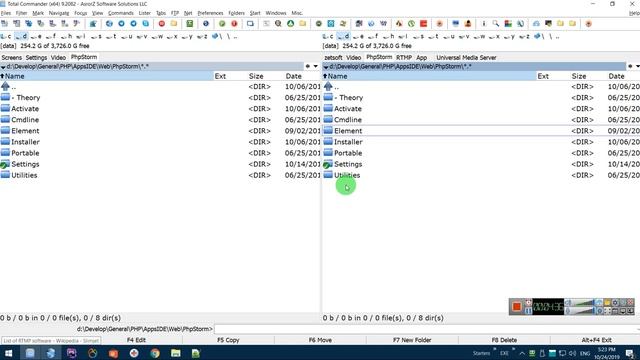Click the magnifier toolbar icon near Preferences
This screenshot has height=360, width=640.
tap(278, 24)
